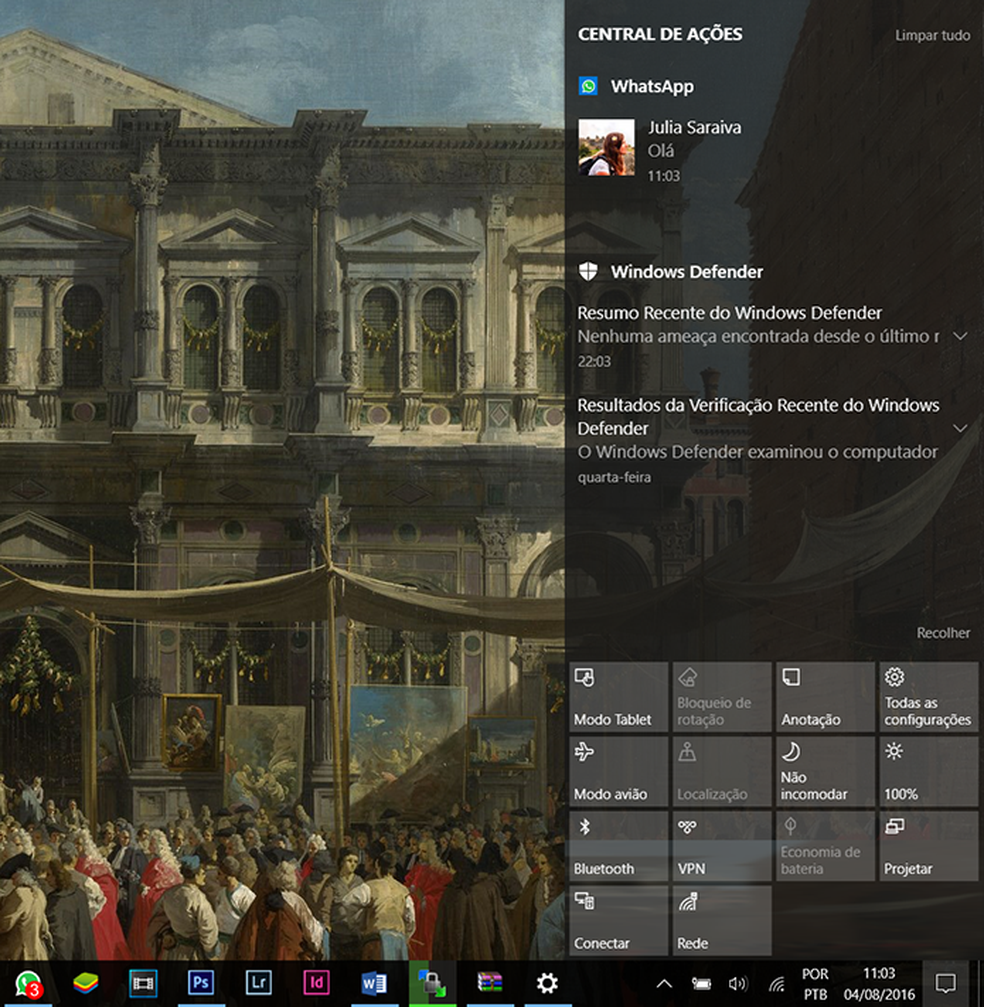
Task: Click the quarta-feira timestamp text
Action: tap(614, 477)
